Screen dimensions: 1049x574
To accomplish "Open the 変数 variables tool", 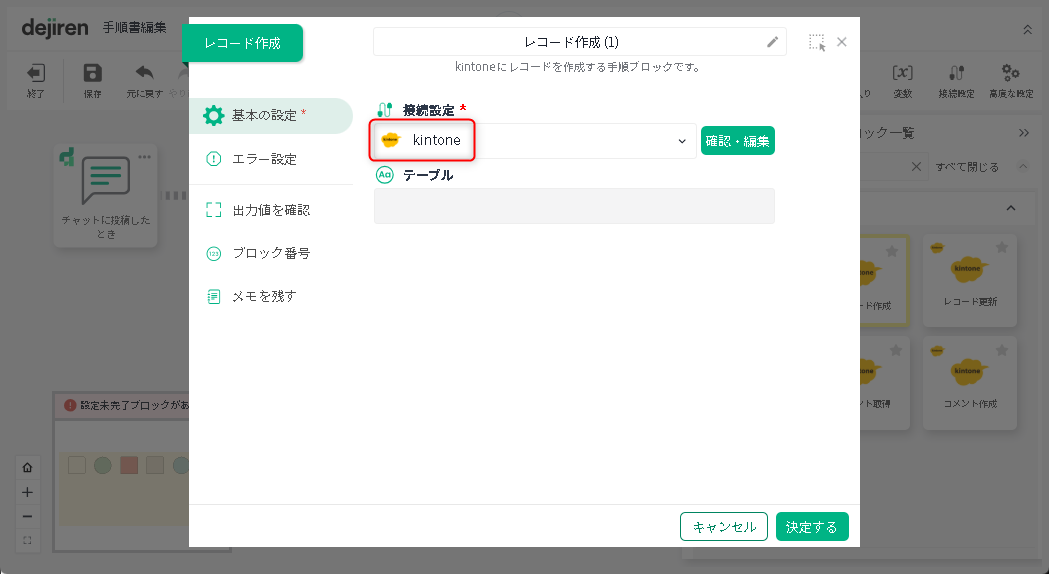I will point(902,79).
